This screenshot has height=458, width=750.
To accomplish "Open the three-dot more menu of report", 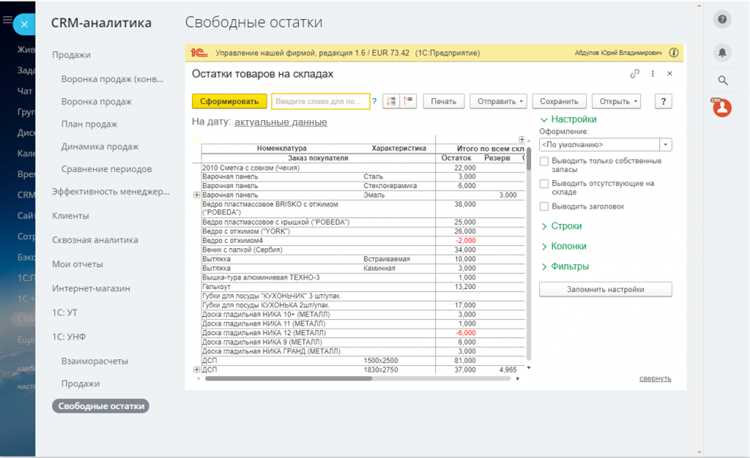I will (652, 74).
